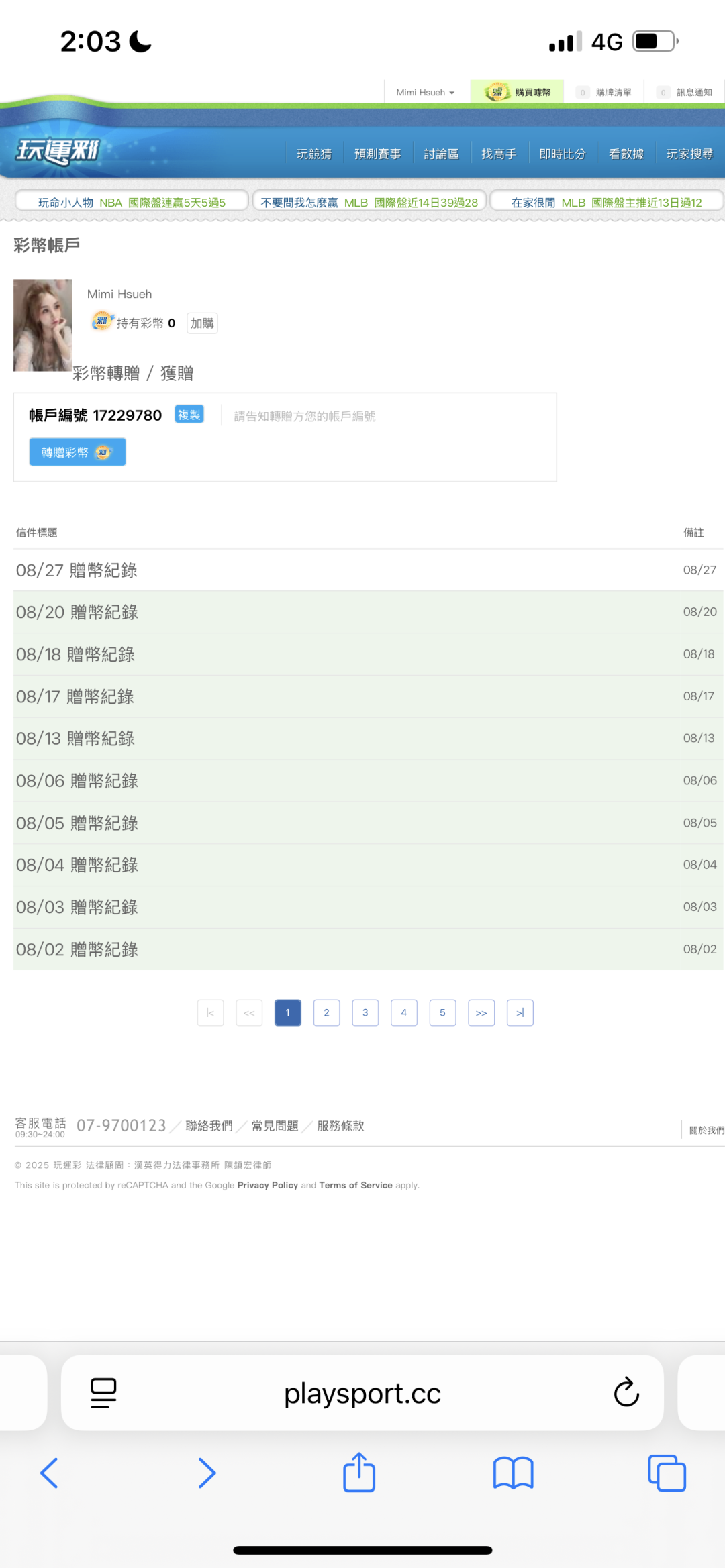Open the 討論區 menu item

pos(441,154)
